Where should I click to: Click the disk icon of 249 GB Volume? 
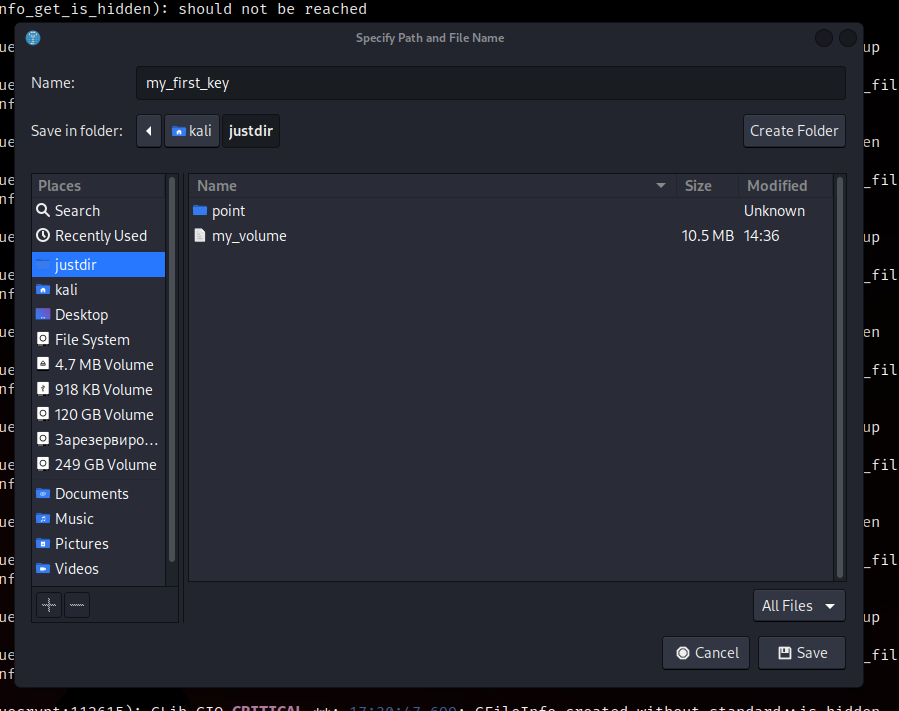click(x=43, y=464)
